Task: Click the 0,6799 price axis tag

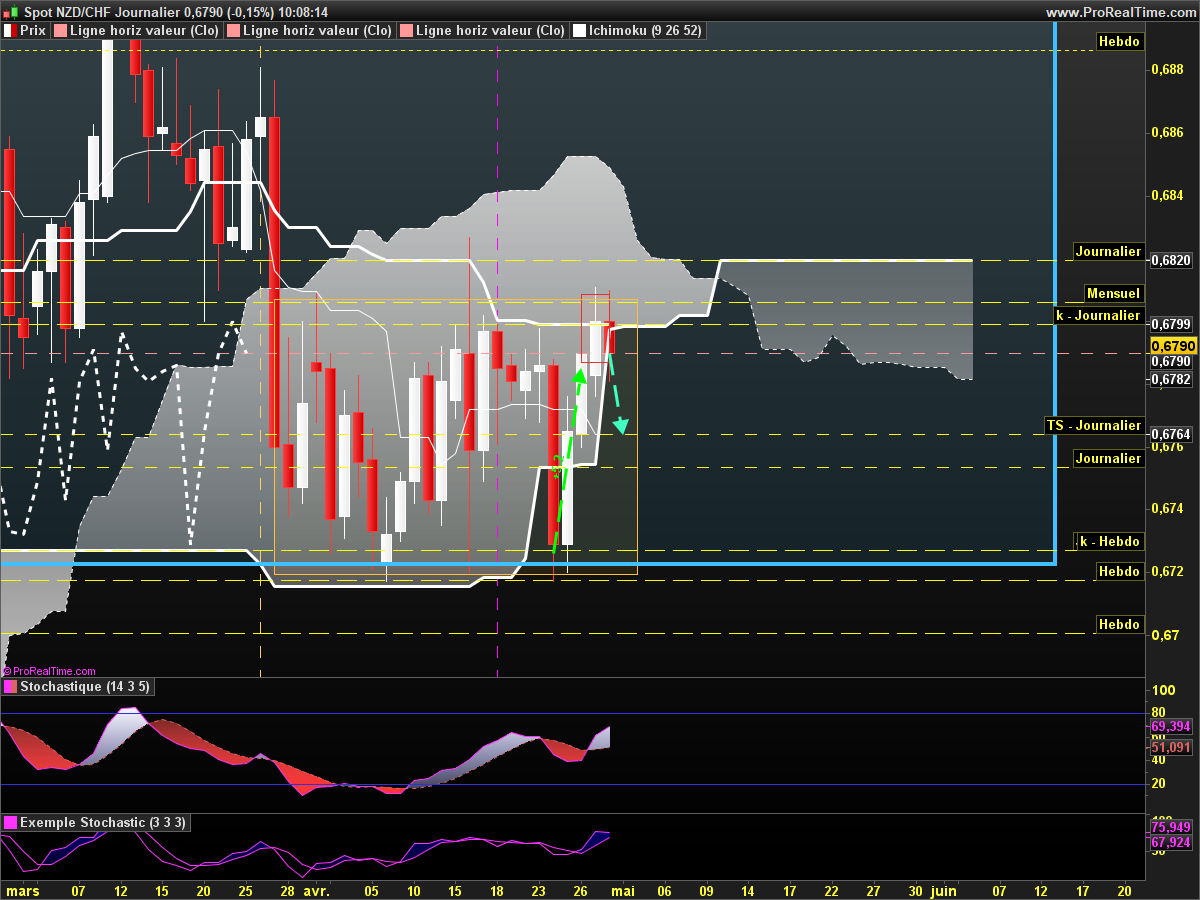Action: [x=1171, y=325]
